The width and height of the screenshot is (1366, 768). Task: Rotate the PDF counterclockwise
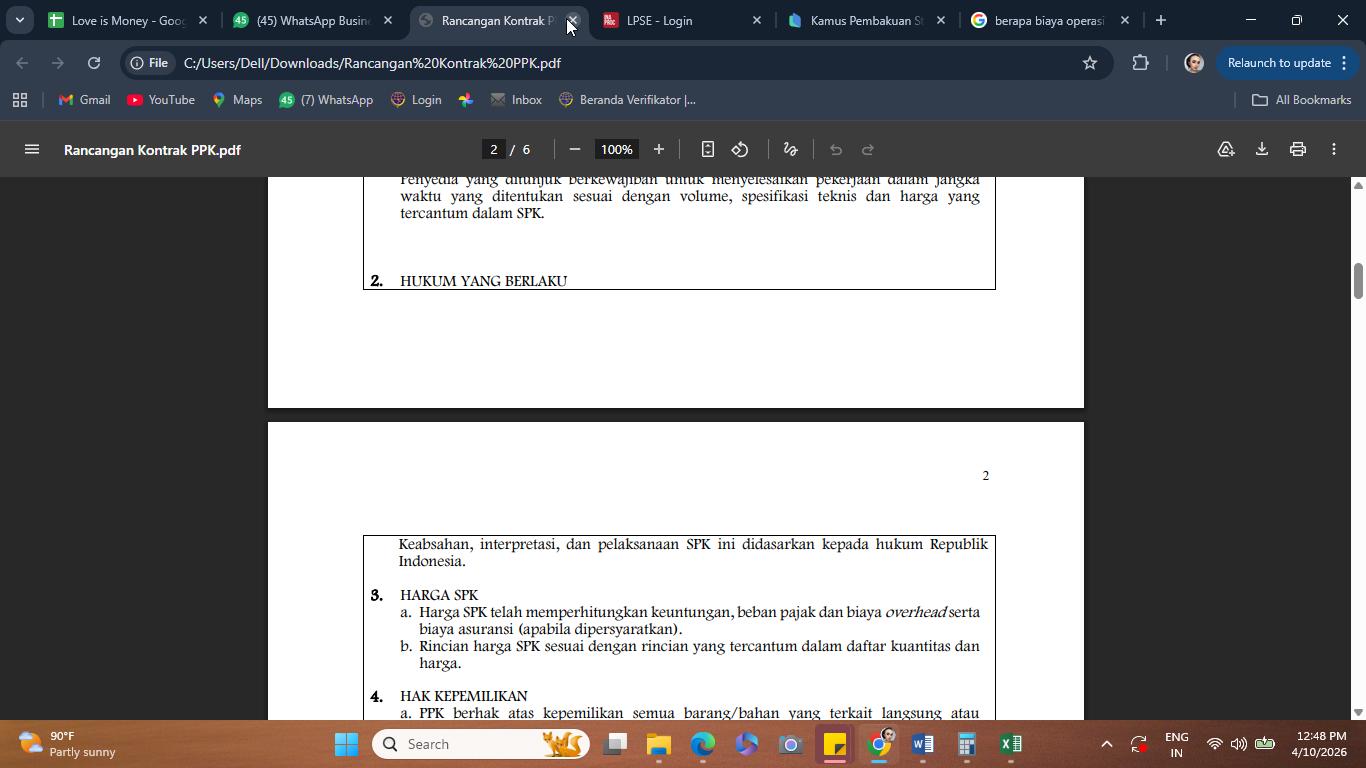[740, 149]
